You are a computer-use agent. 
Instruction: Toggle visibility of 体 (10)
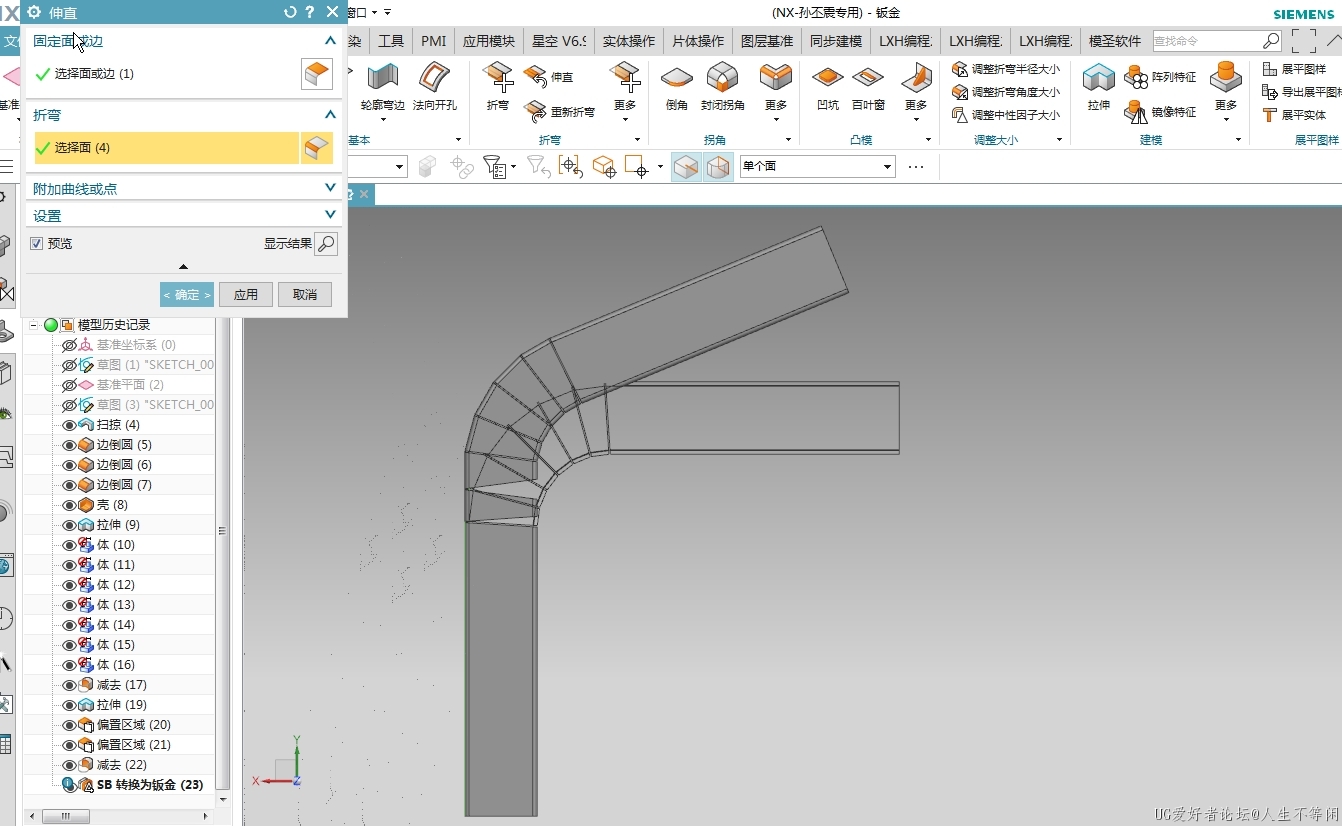pos(69,545)
